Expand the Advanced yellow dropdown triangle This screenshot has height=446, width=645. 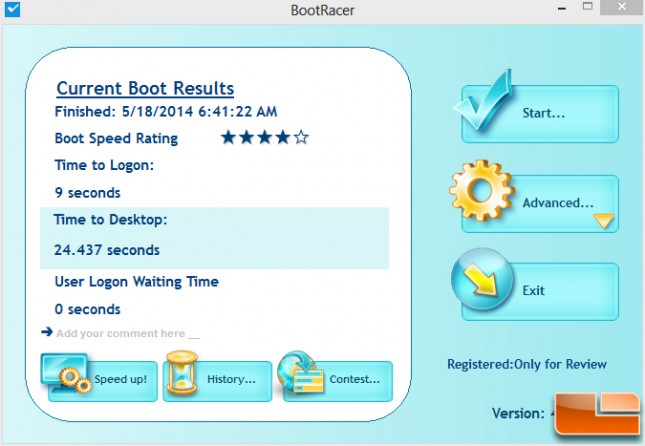coord(604,221)
